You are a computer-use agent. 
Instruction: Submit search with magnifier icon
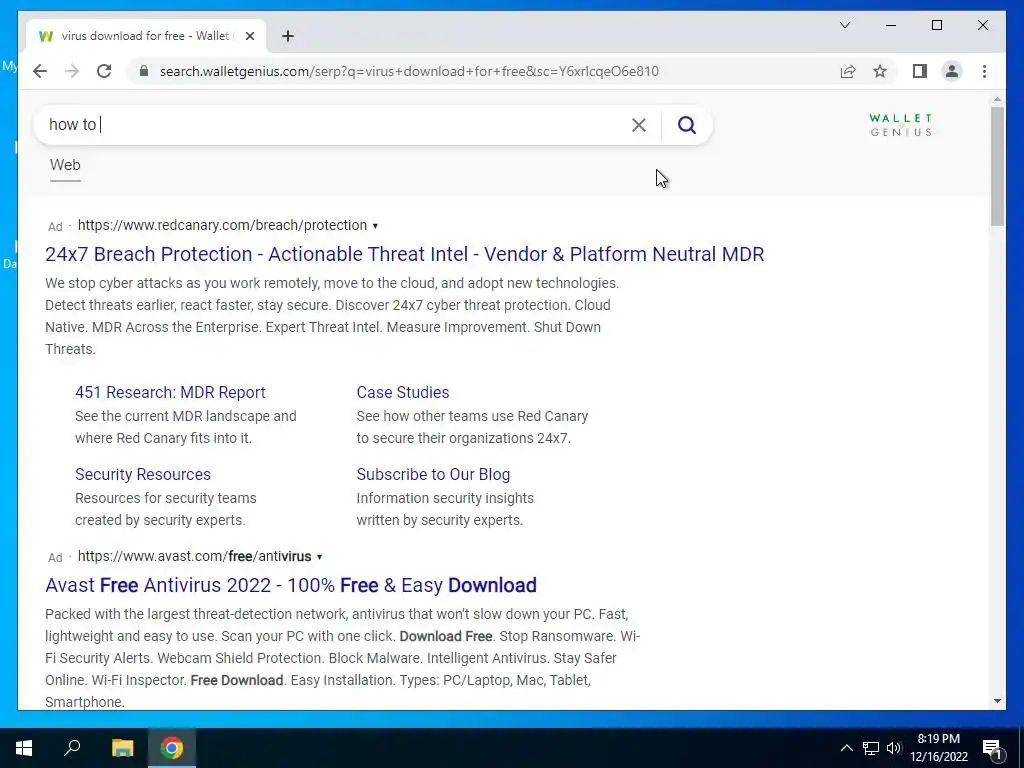tap(686, 125)
